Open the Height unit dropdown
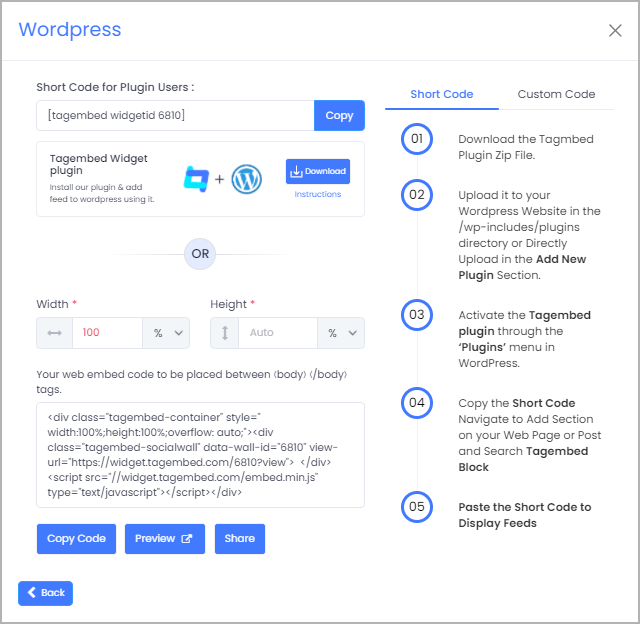The width and height of the screenshot is (640, 624). tap(341, 333)
